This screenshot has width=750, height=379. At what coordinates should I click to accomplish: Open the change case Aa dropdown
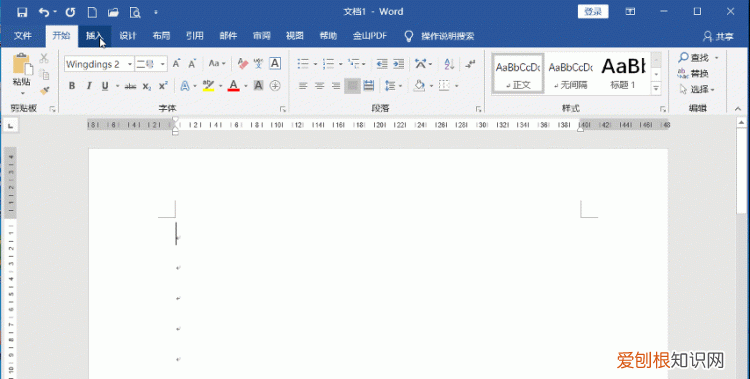tap(217, 64)
